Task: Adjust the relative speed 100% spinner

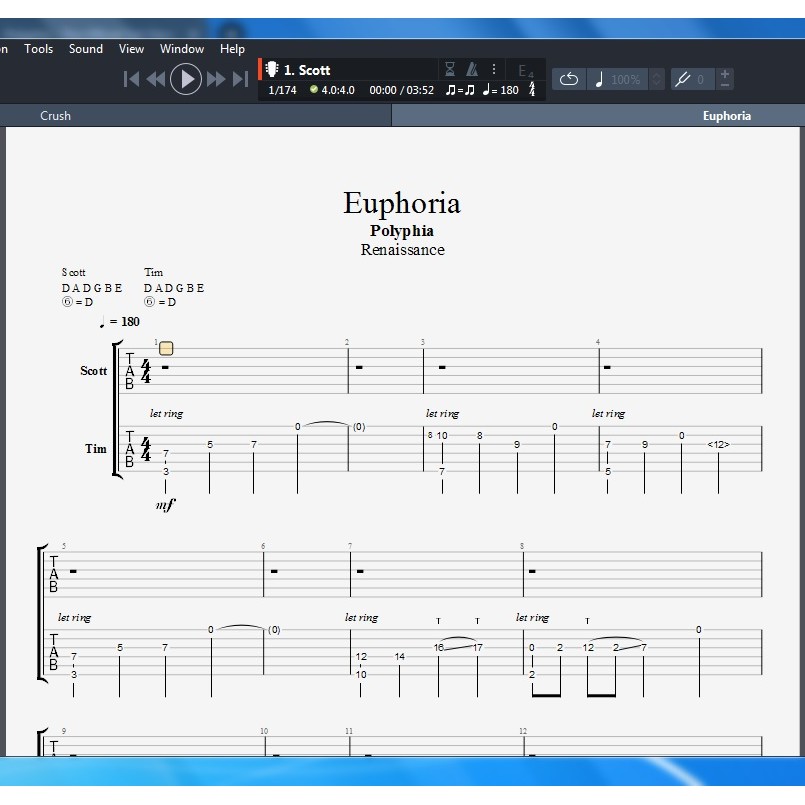Action: click(x=657, y=79)
